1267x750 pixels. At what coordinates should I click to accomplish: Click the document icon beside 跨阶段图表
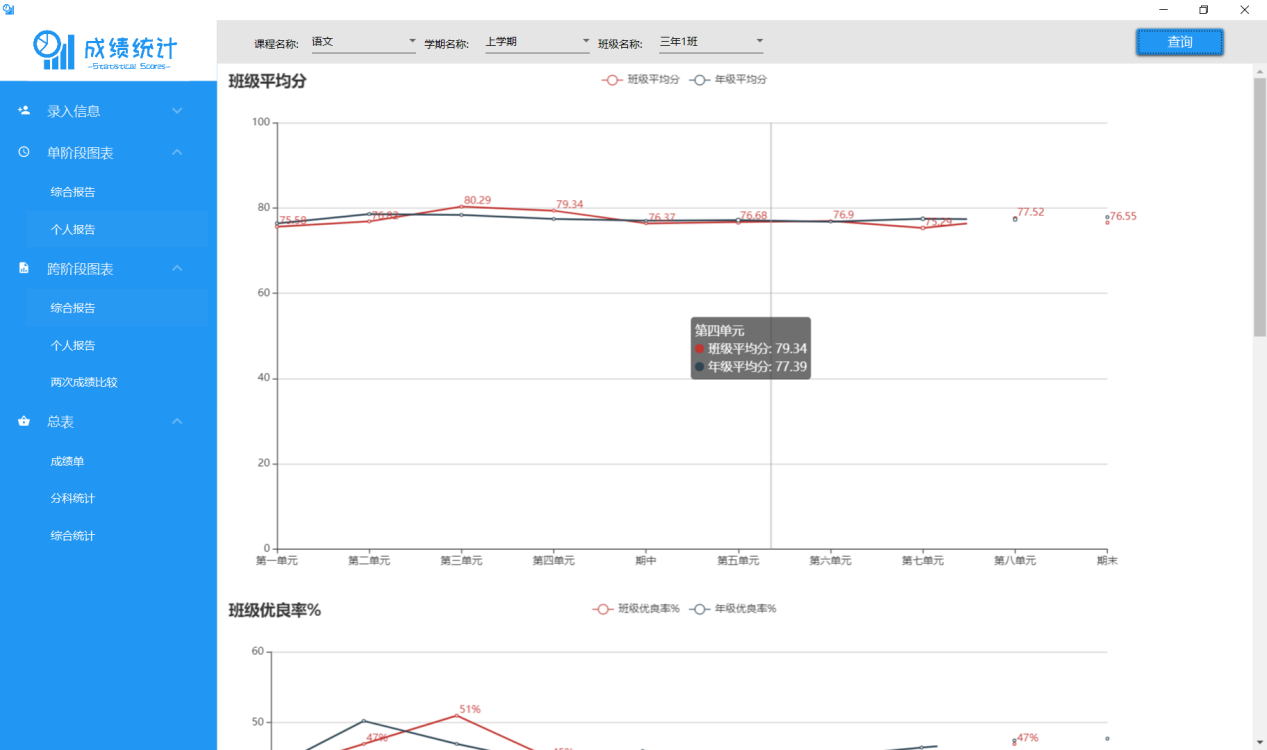24,268
